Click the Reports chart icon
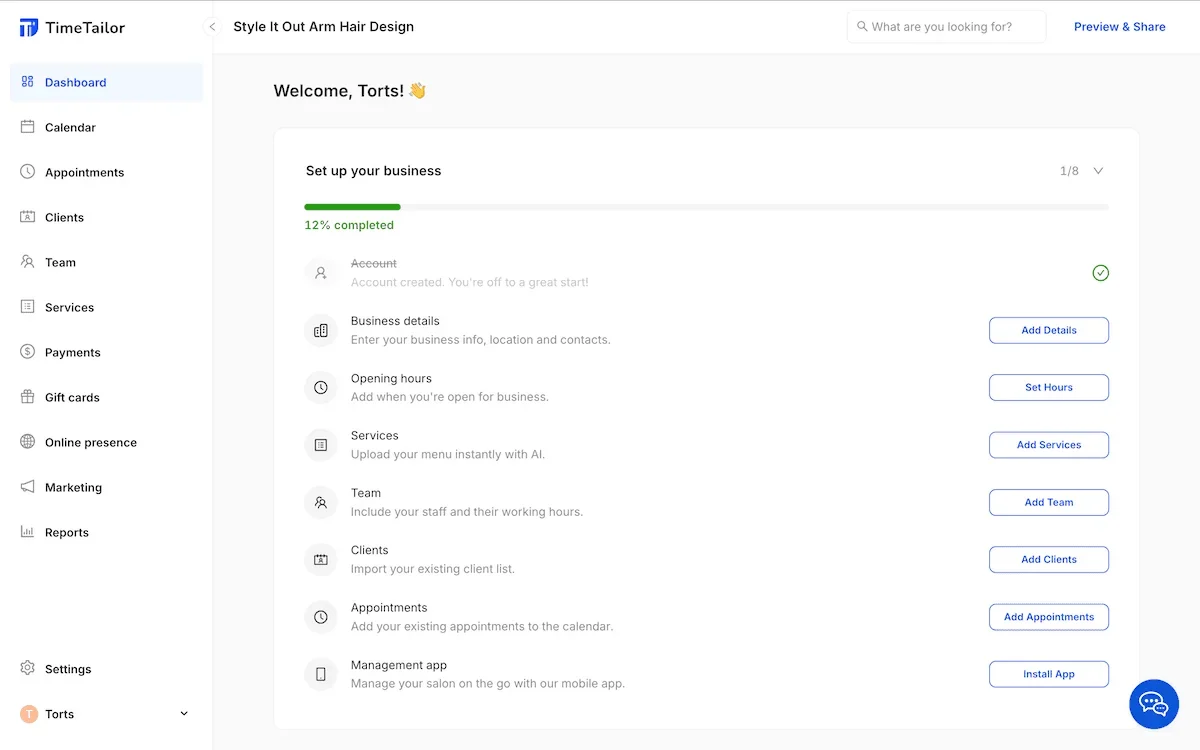 coord(28,532)
